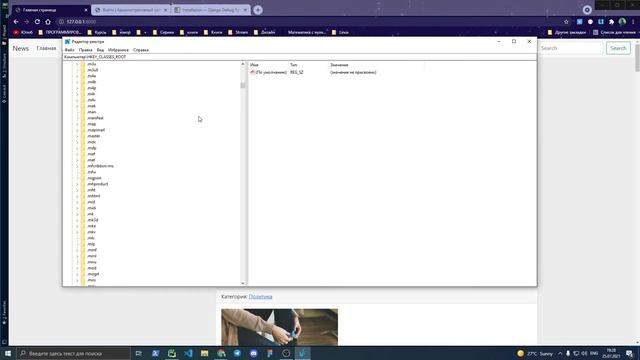
Task: Click the Registry Editor title bar icon
Action: [x=67, y=42]
